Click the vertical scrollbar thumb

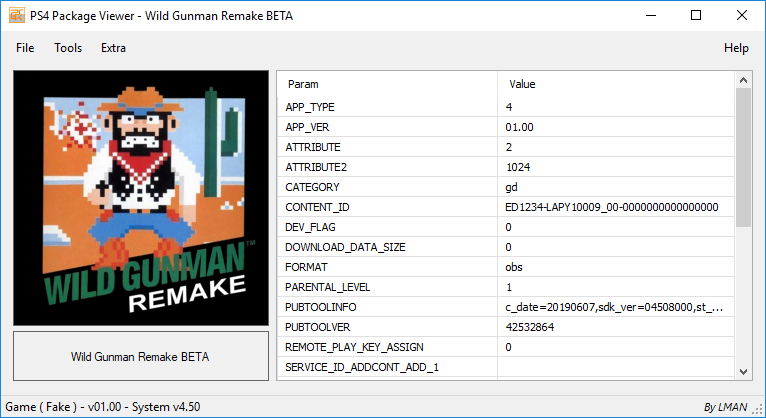coord(743,157)
